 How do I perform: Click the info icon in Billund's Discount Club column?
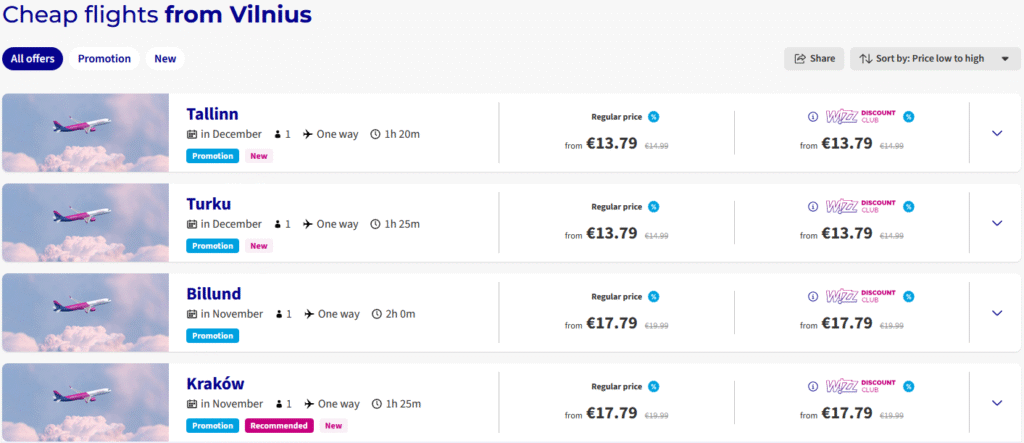coord(812,297)
